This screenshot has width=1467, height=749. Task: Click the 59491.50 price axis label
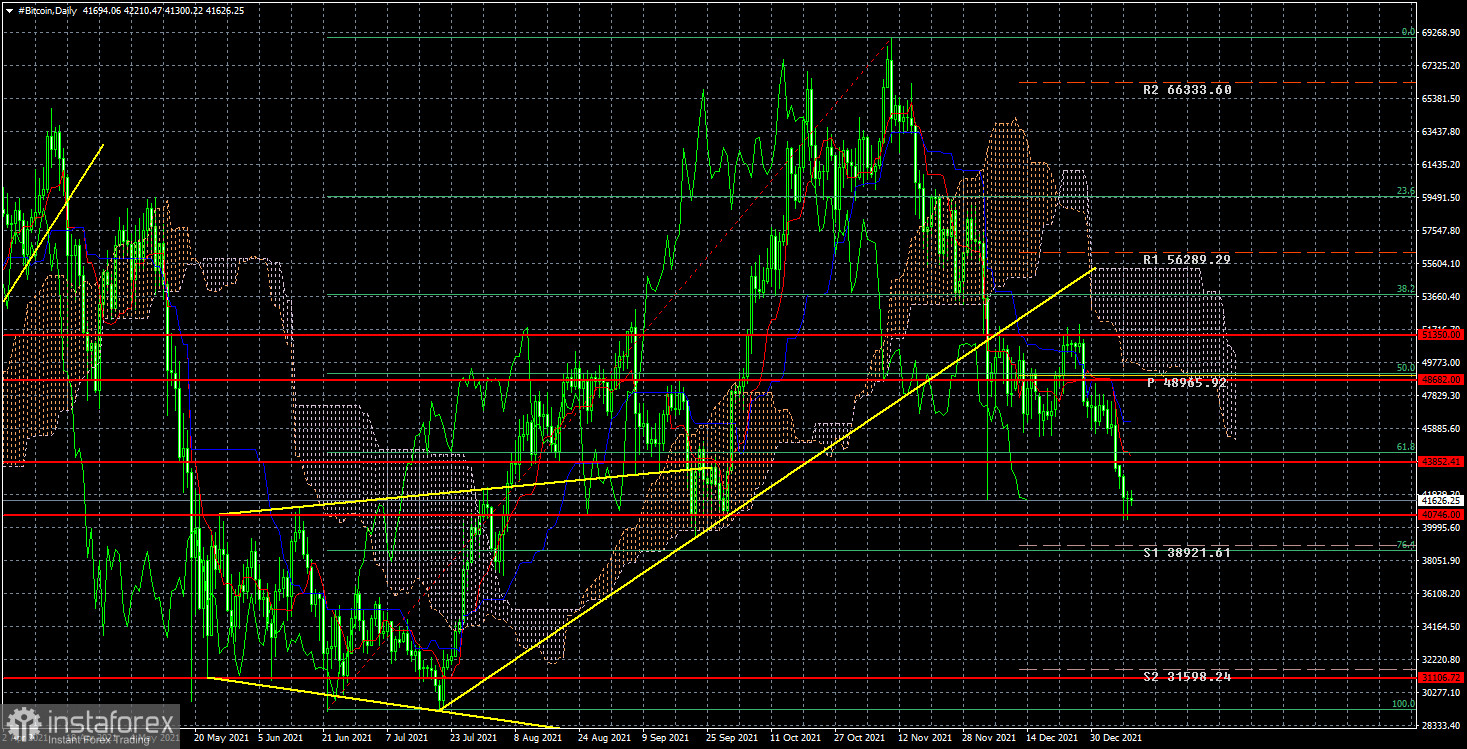[x=1442, y=198]
